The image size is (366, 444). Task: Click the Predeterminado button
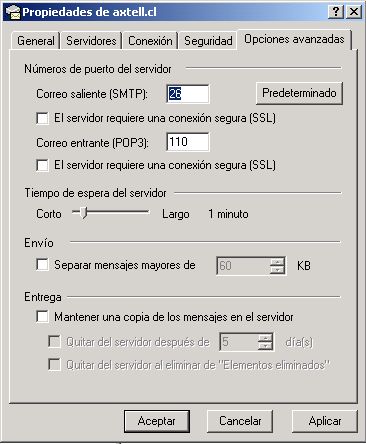pos(299,93)
